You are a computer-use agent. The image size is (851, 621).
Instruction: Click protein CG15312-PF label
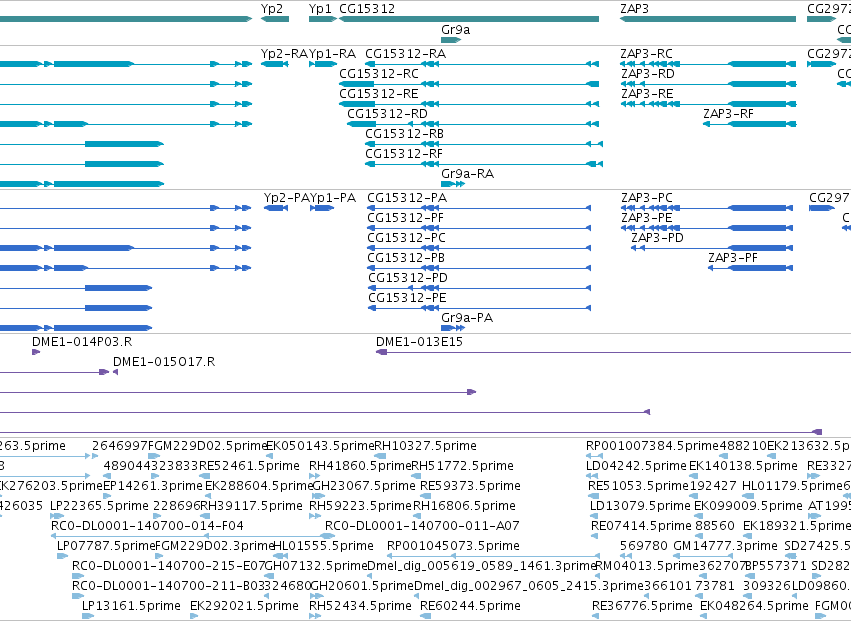click(x=405, y=218)
